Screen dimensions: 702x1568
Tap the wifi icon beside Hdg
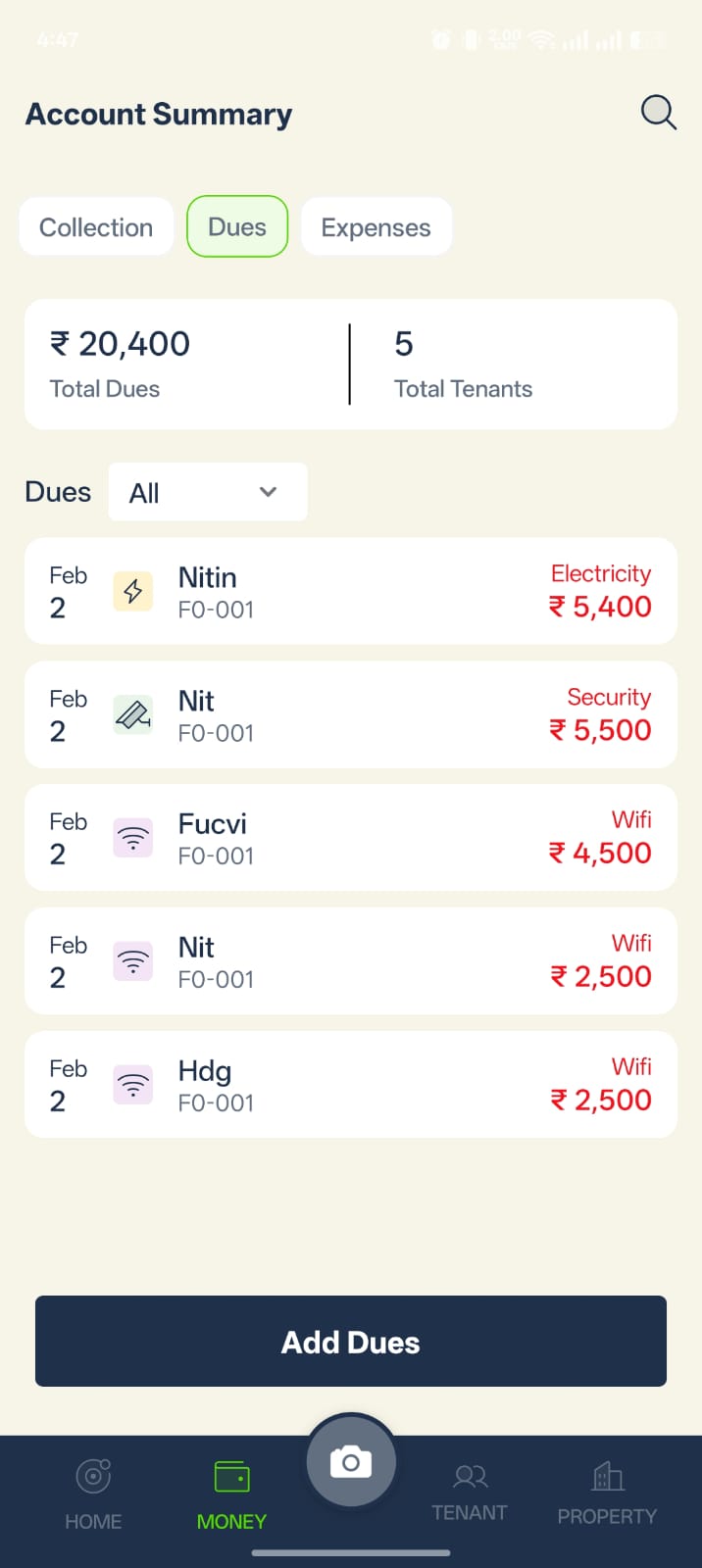tap(133, 1084)
